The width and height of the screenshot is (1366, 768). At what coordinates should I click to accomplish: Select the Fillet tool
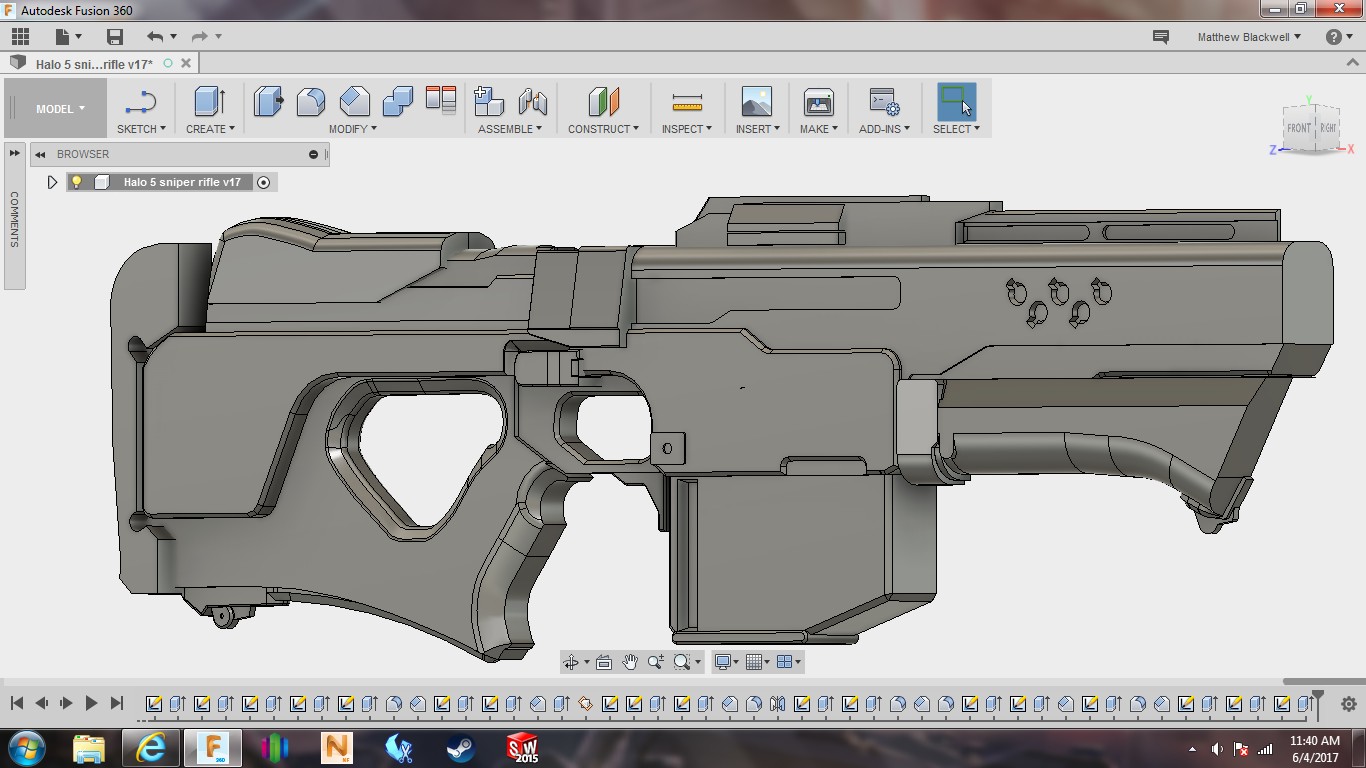[311, 102]
